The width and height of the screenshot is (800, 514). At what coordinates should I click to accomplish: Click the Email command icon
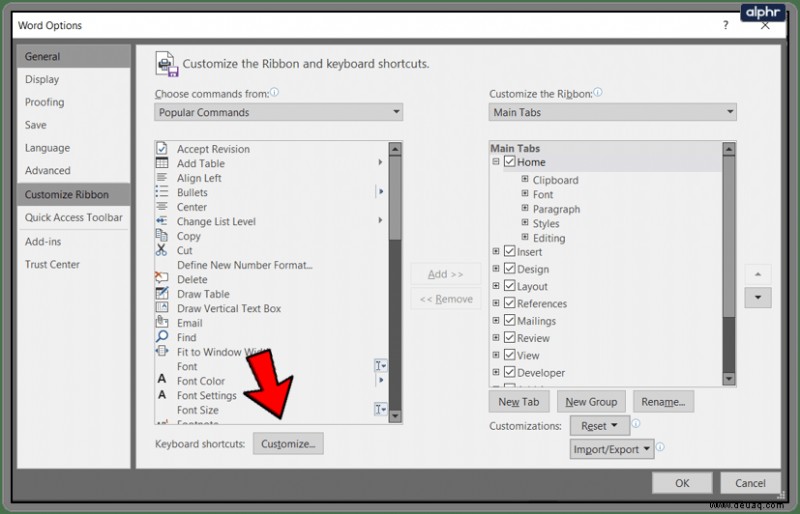(162, 322)
